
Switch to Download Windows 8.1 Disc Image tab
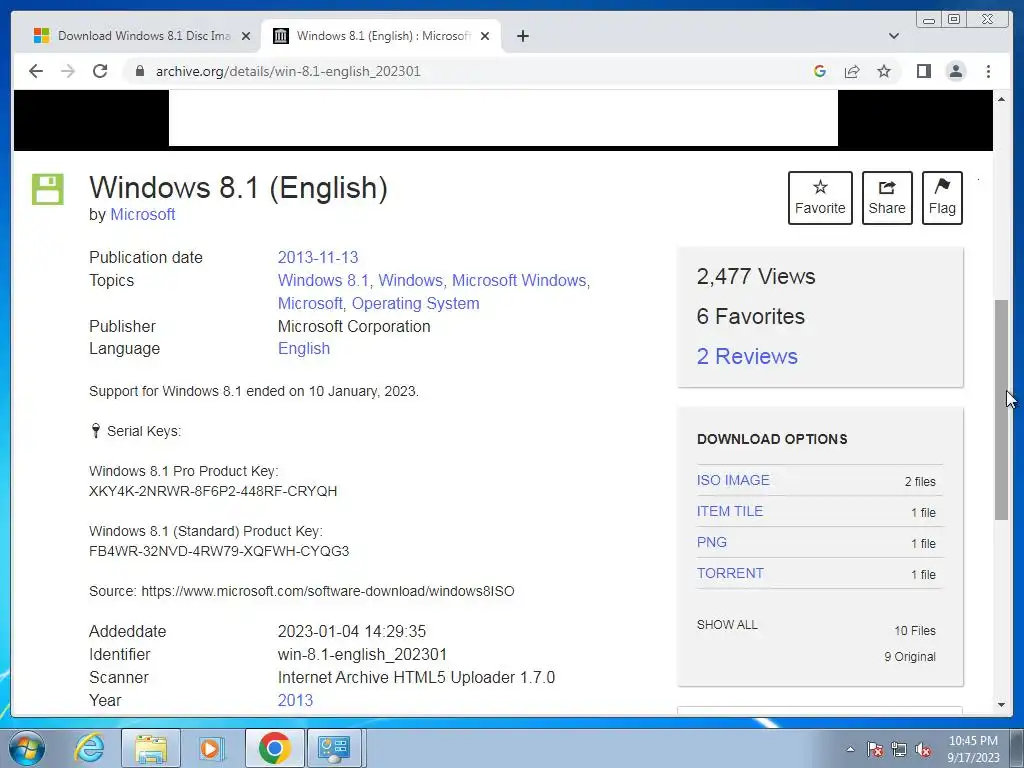click(x=142, y=36)
